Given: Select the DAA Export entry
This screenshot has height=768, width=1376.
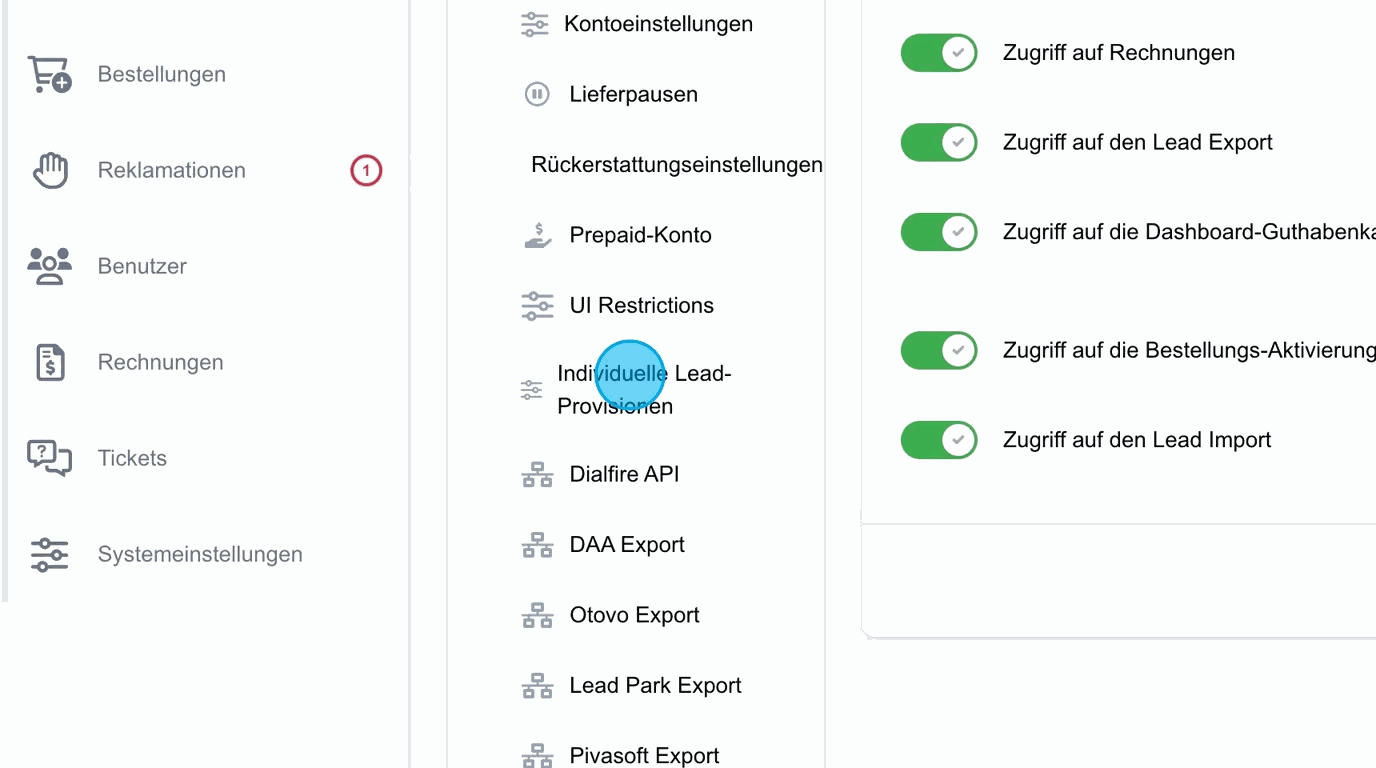Looking at the screenshot, I should tap(627, 545).
